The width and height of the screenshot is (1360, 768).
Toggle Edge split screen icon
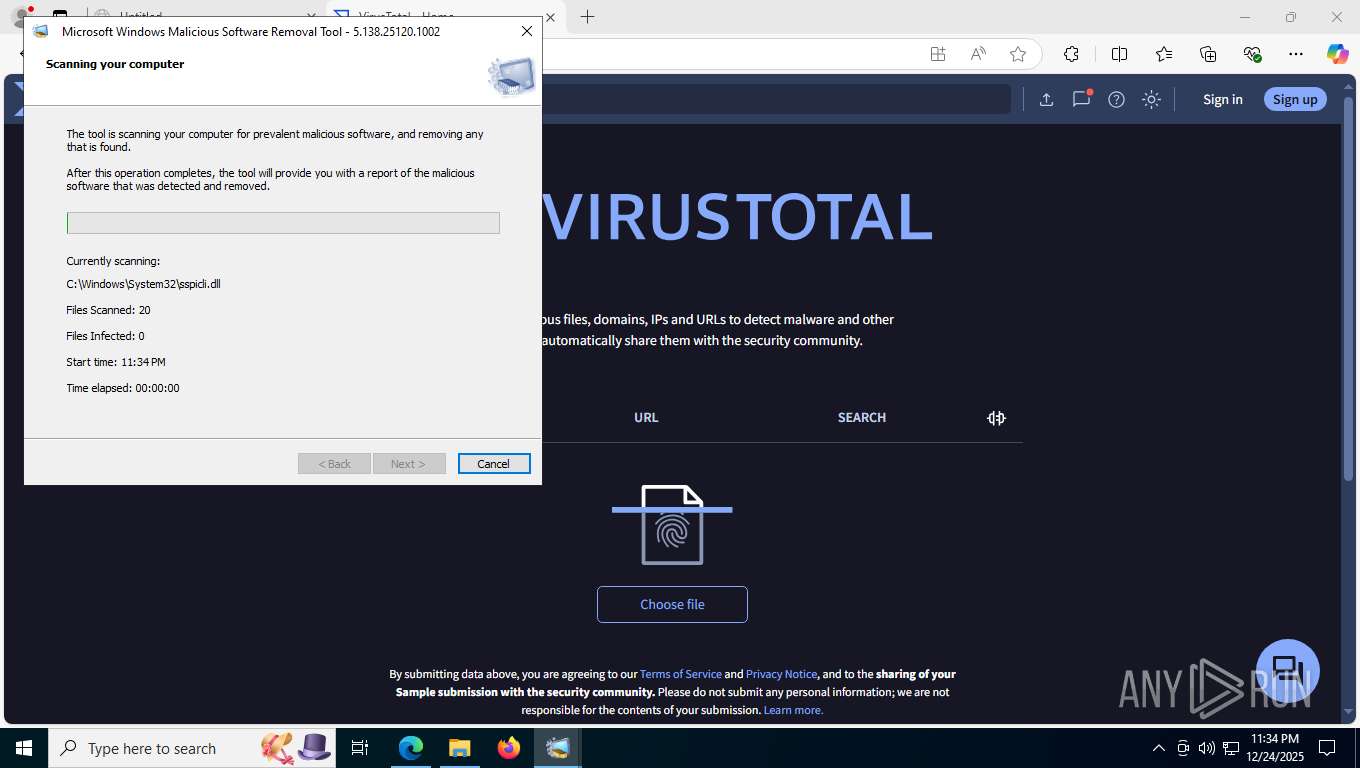(x=1120, y=54)
